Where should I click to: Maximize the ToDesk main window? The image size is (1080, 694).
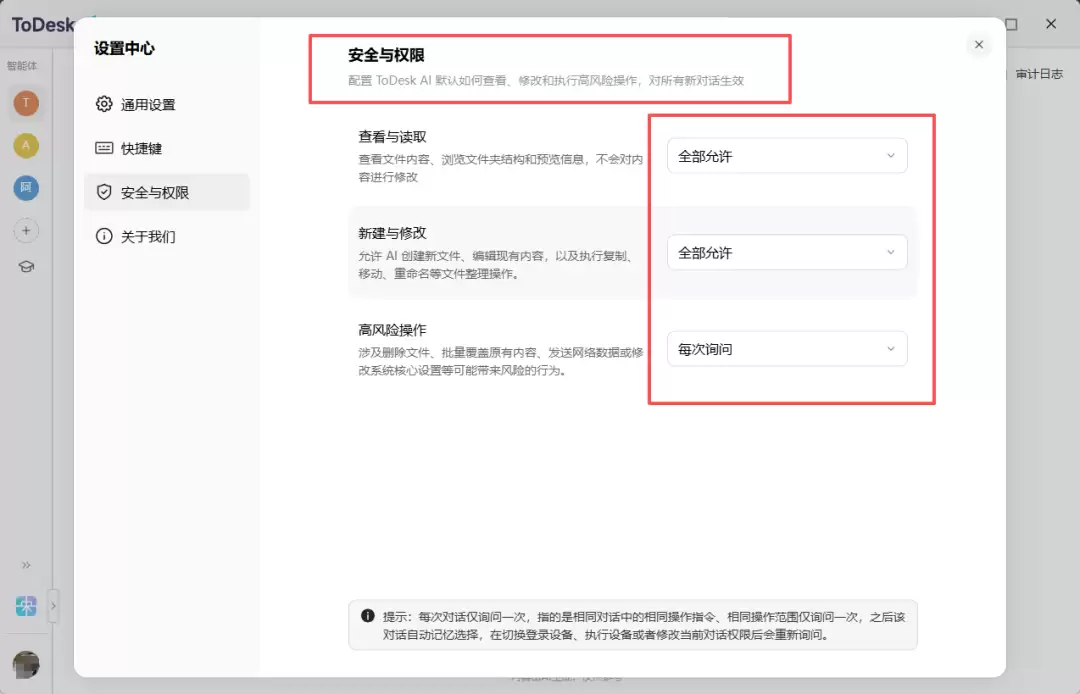pos(1011,24)
